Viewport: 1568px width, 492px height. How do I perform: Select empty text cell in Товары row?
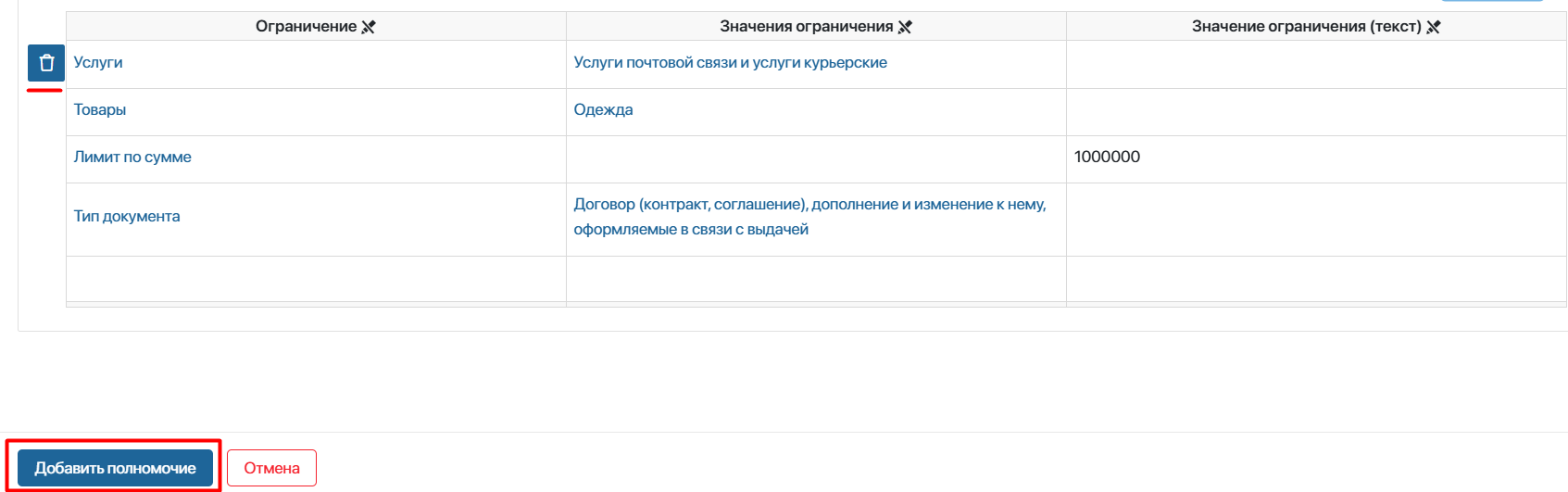coord(1316,112)
